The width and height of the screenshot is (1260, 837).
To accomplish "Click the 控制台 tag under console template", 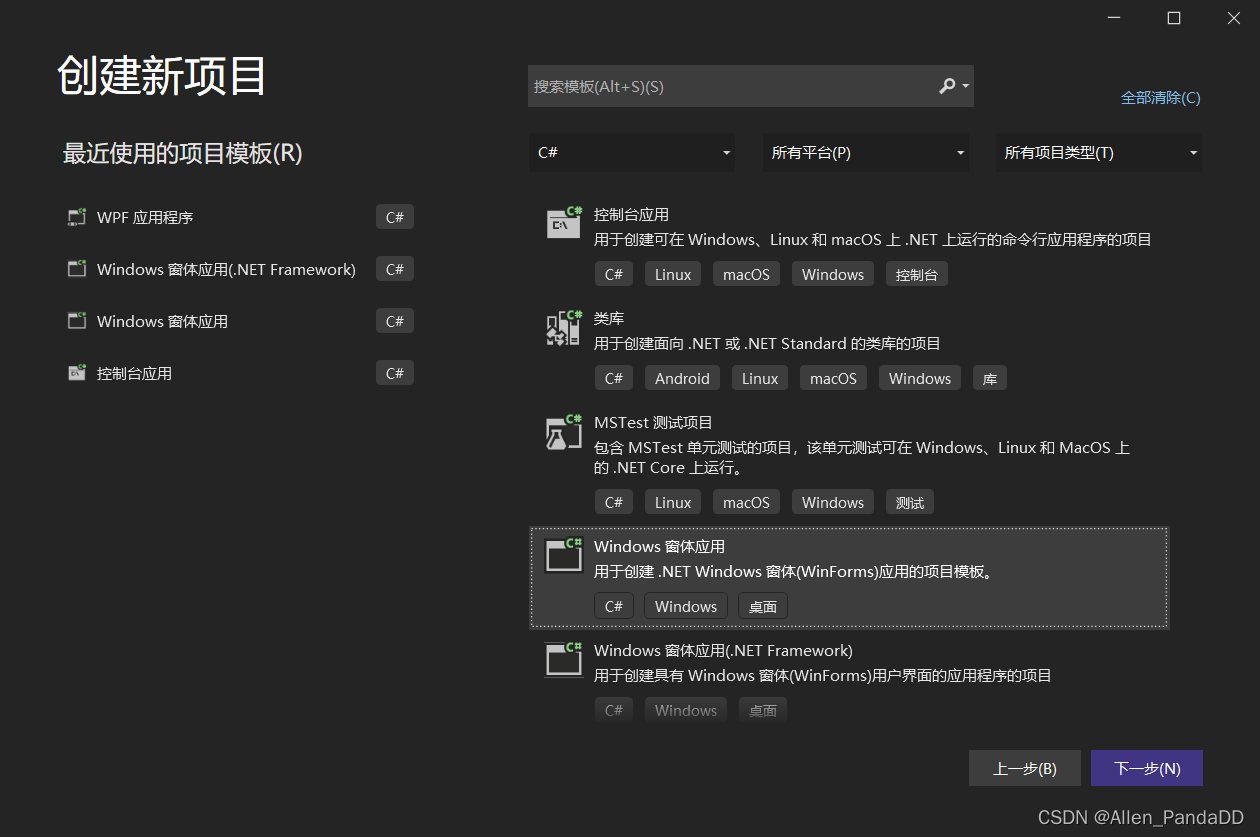I will point(917,274).
